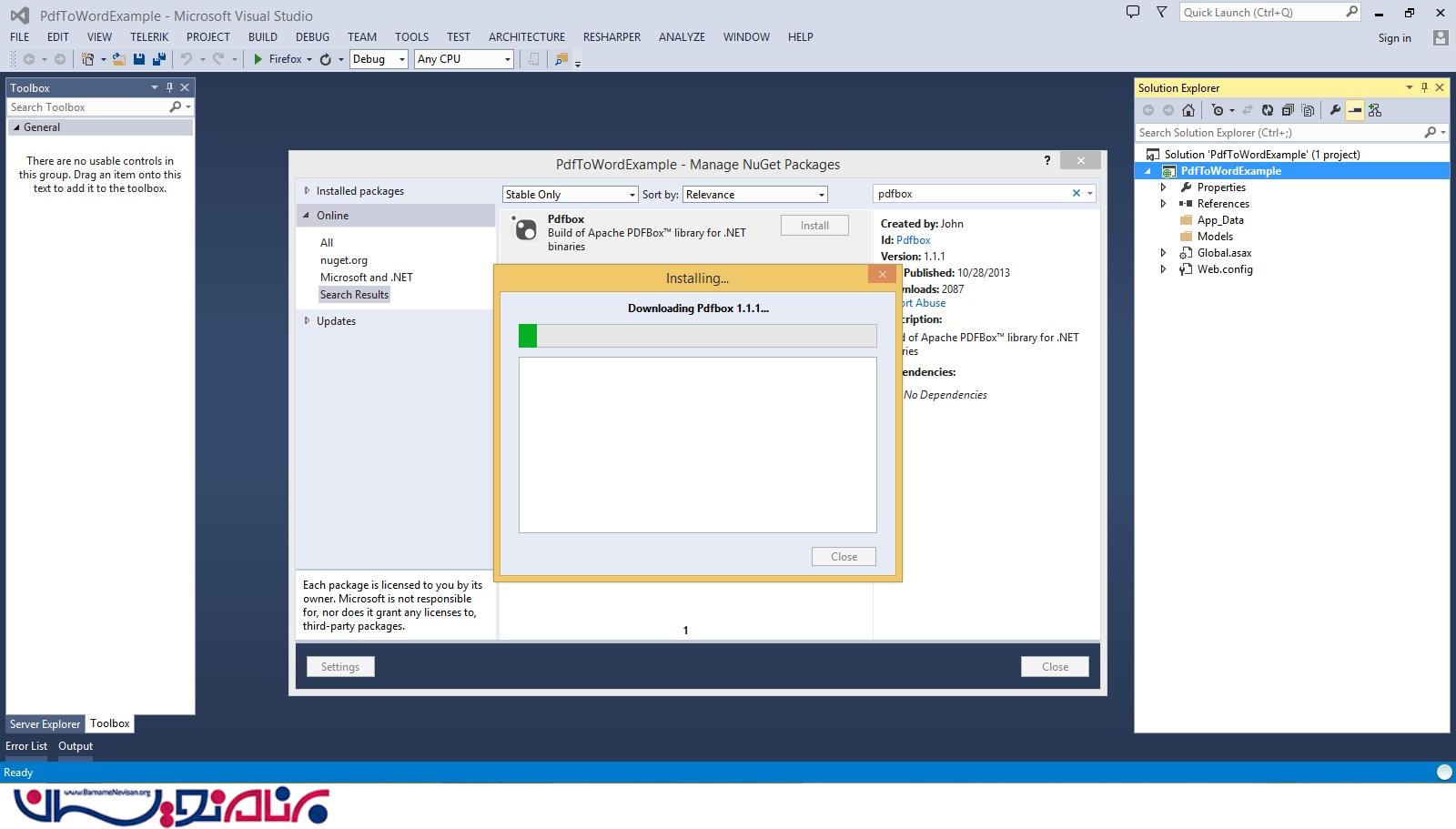Screen dimensions: 1456x829
Task: Open the Debug configuration dropdown
Action: click(x=379, y=59)
